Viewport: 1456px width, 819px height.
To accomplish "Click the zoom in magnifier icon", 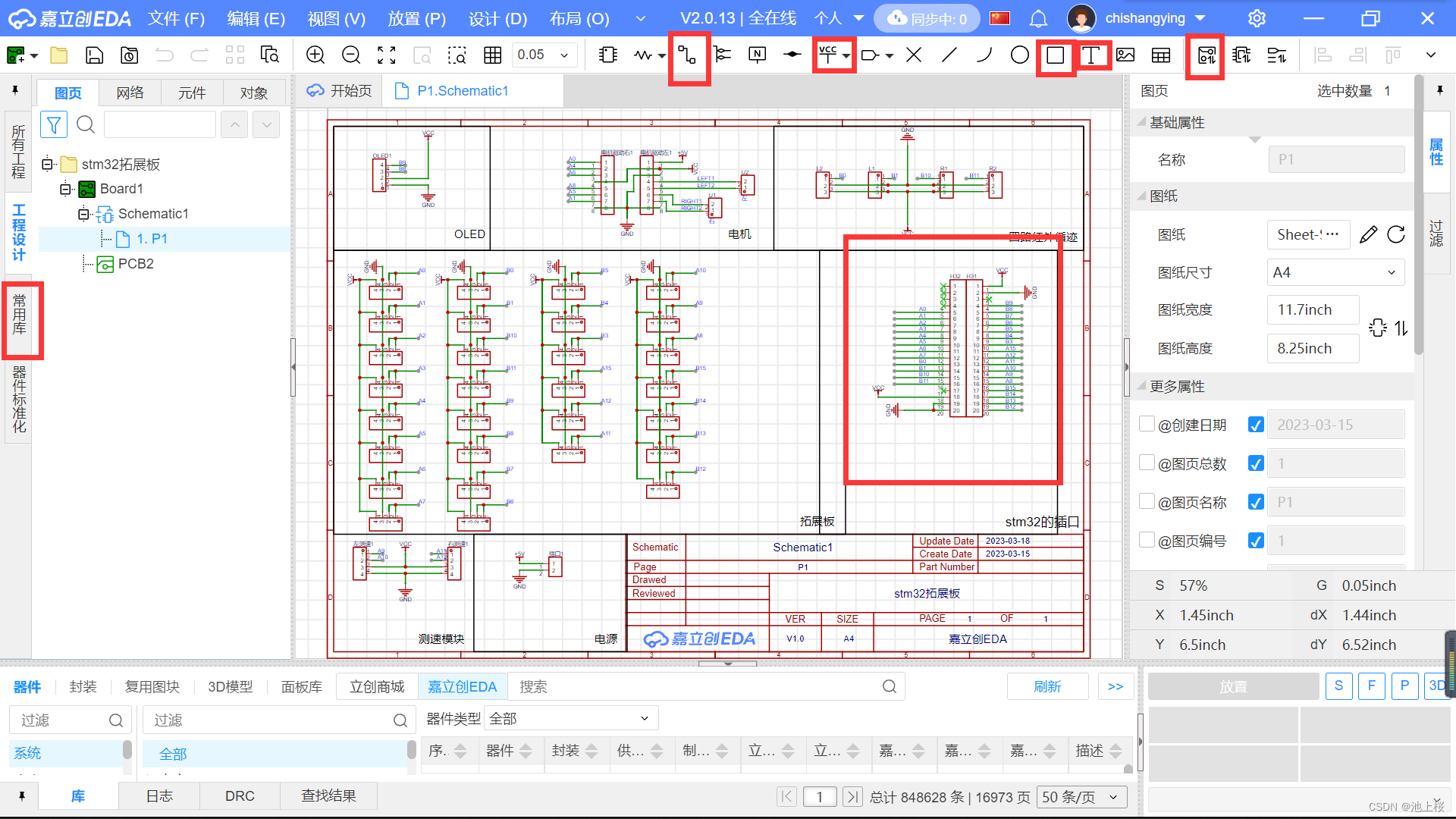I will pos(315,55).
